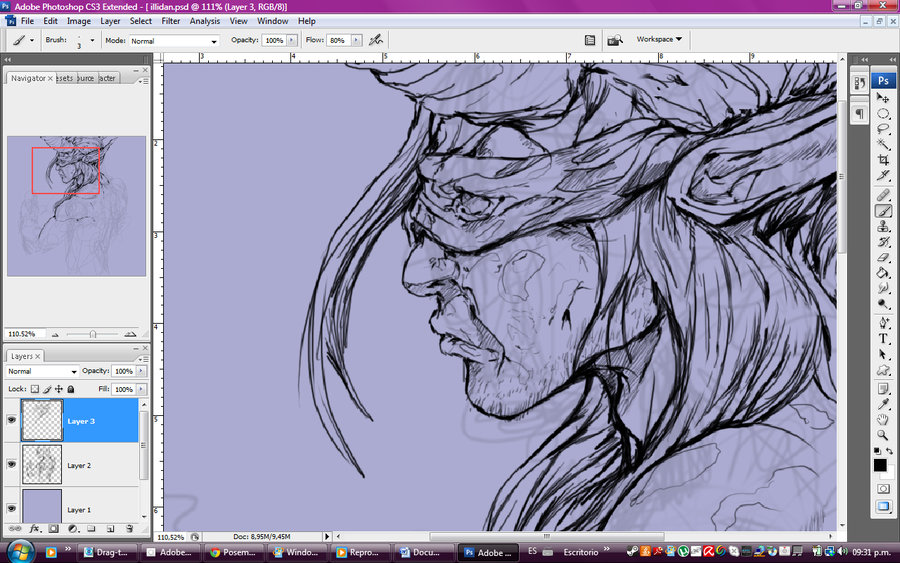Screen dimensions: 900x563
Task: Hide Layer 2 with its eye icon
Action: pos(11,464)
